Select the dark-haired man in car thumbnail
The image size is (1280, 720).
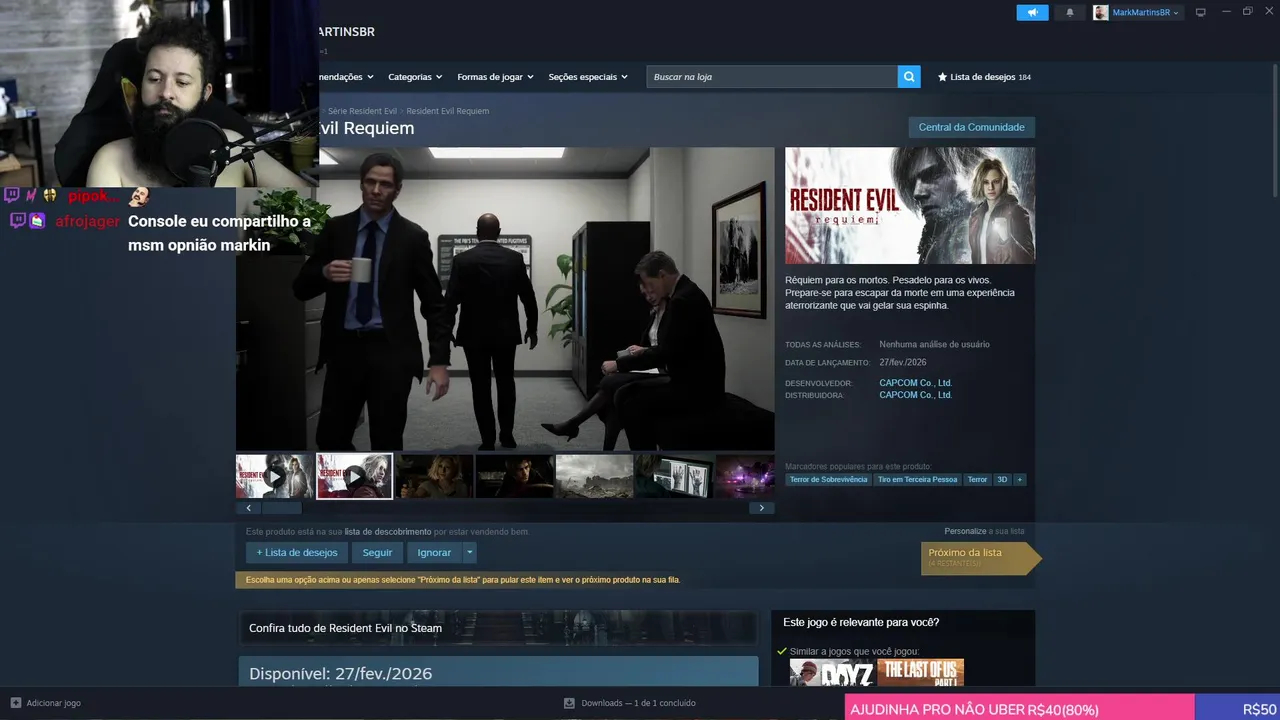click(x=514, y=476)
